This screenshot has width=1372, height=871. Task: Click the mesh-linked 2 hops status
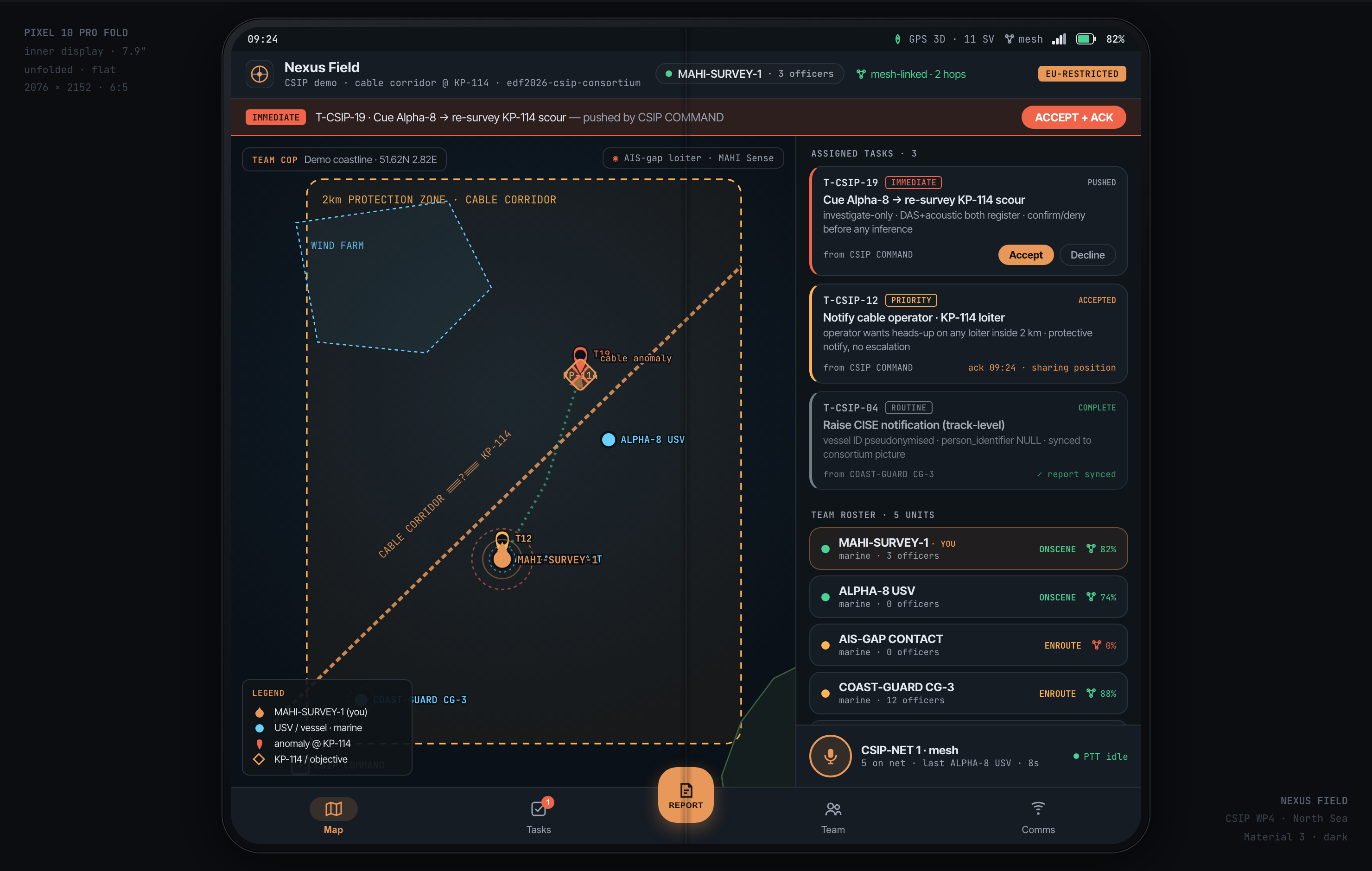911,74
